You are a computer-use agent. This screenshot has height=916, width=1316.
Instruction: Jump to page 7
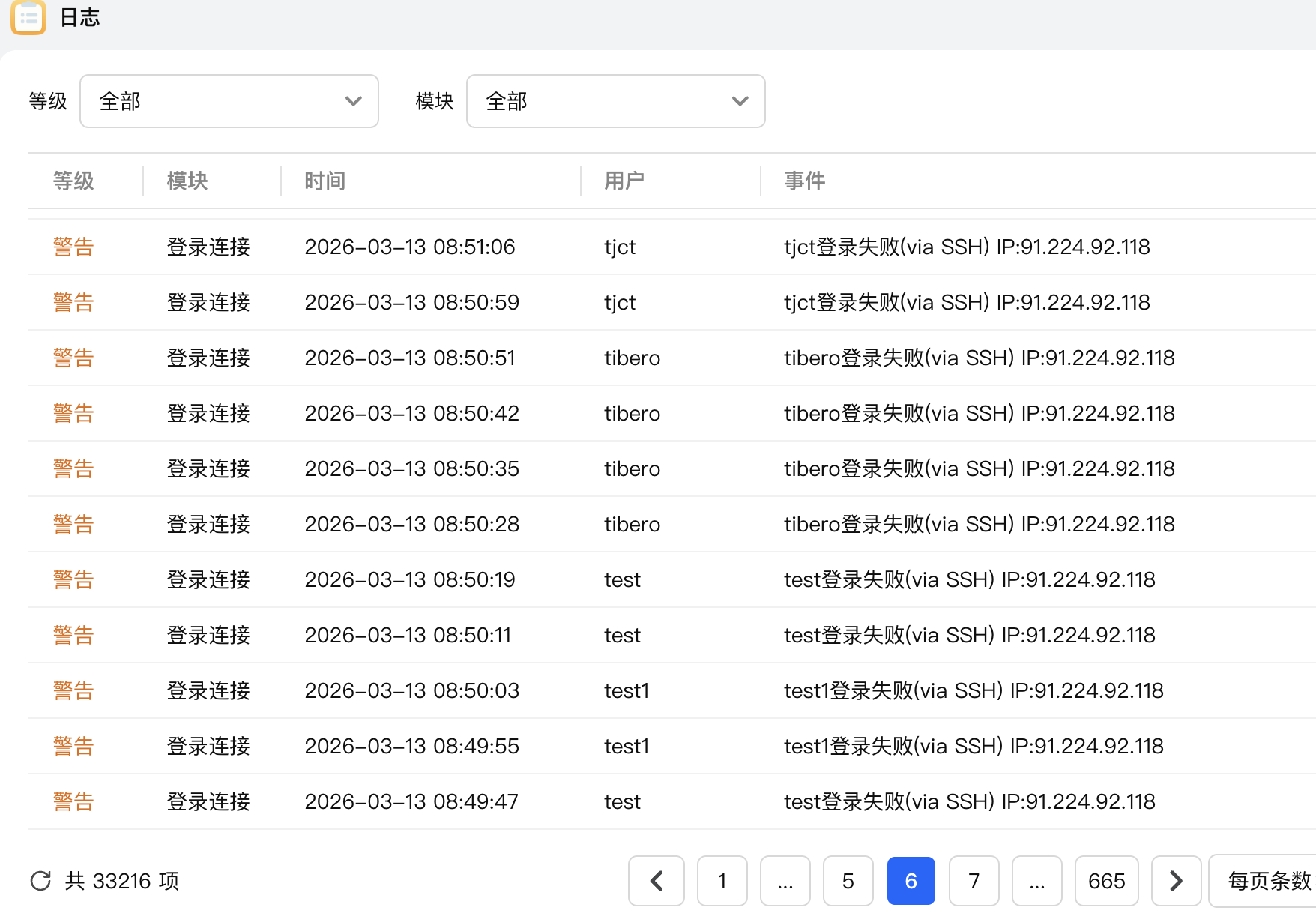point(974,881)
